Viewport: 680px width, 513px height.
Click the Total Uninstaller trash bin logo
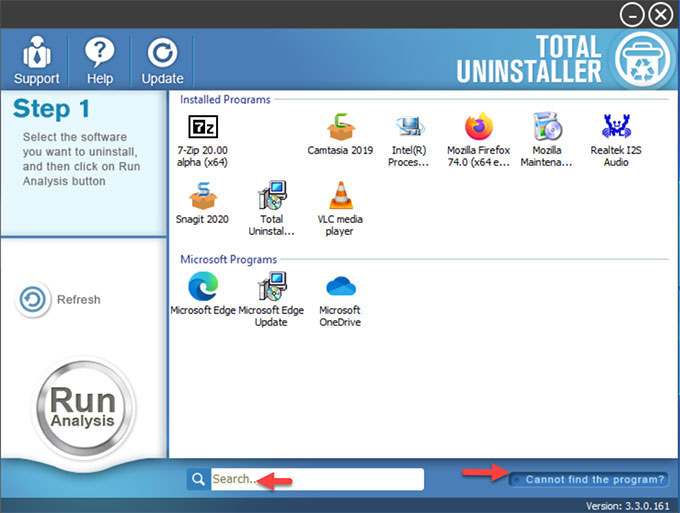tap(643, 59)
